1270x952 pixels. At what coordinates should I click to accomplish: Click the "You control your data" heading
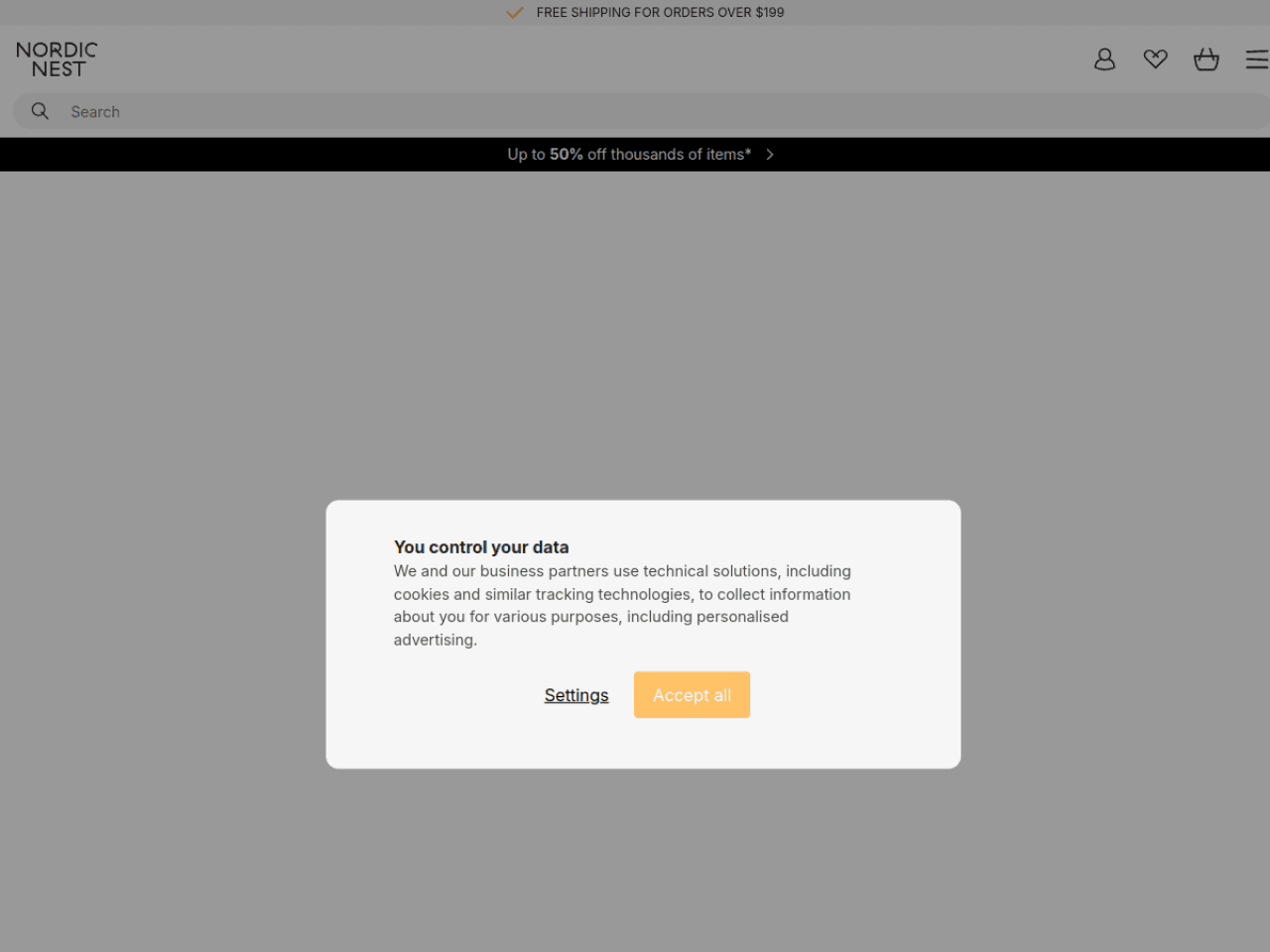pos(481,547)
